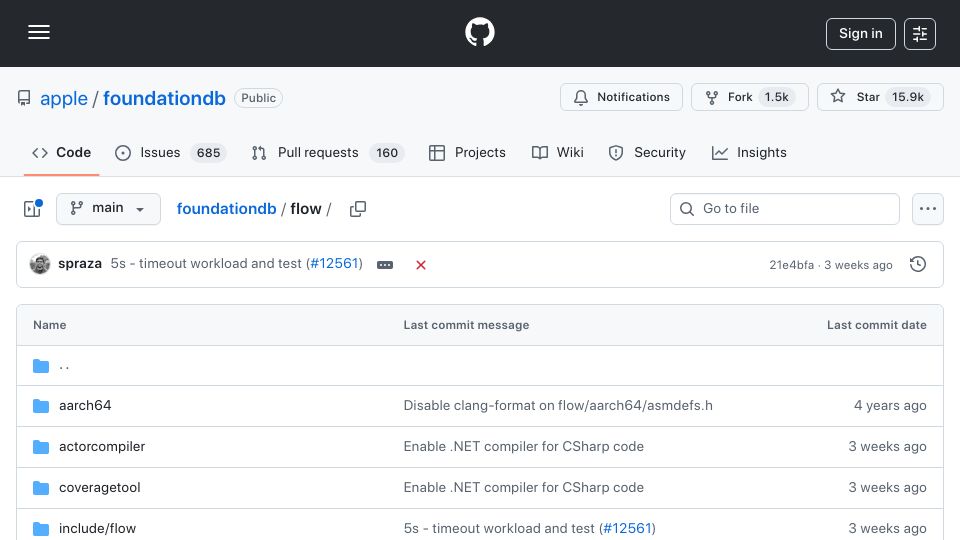The image size is (960, 540).
Task: Open commit 21e4bfa
Action: [791, 265]
